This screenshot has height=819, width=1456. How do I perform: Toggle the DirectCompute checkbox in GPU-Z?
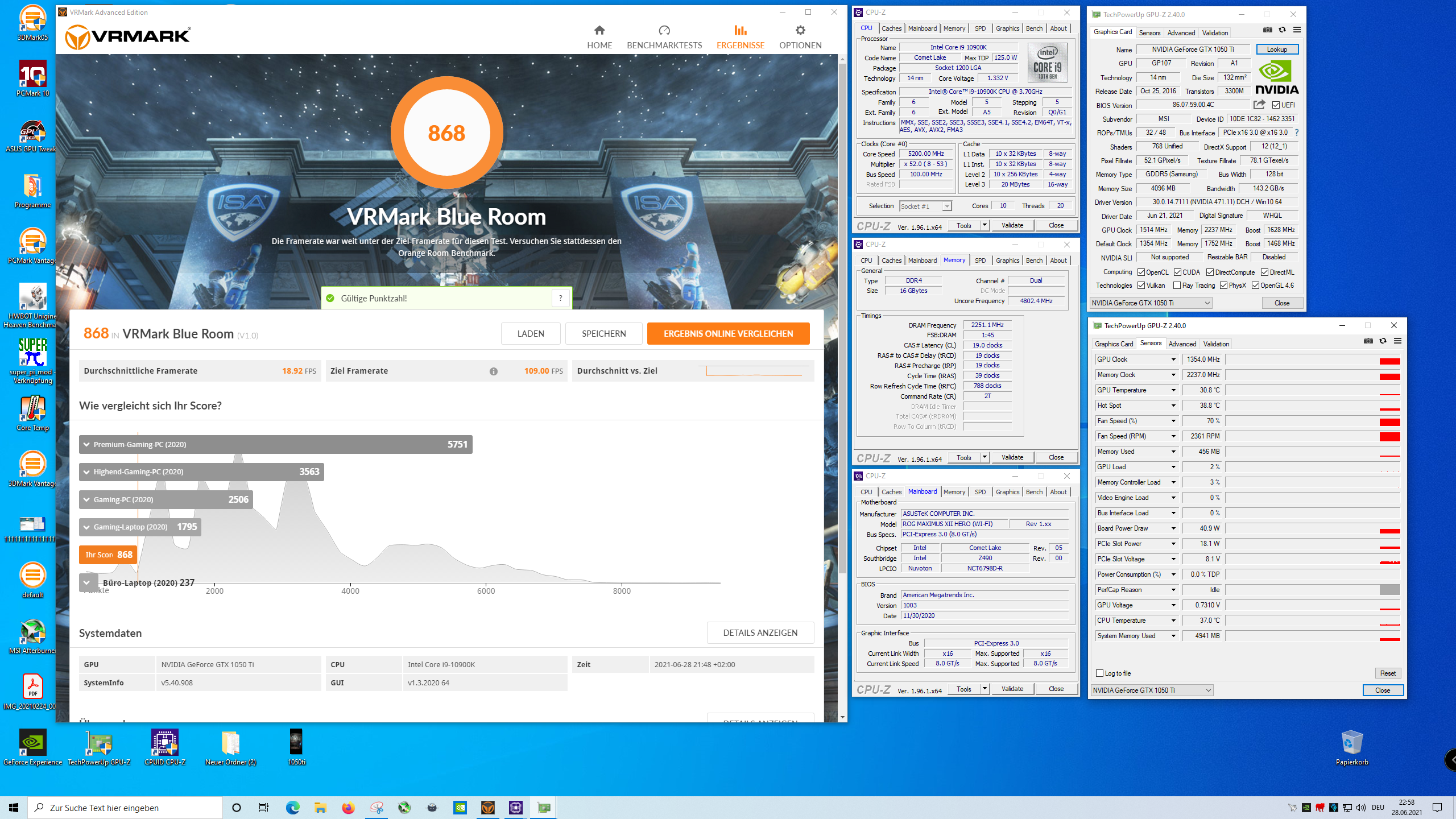[x=1210, y=272]
